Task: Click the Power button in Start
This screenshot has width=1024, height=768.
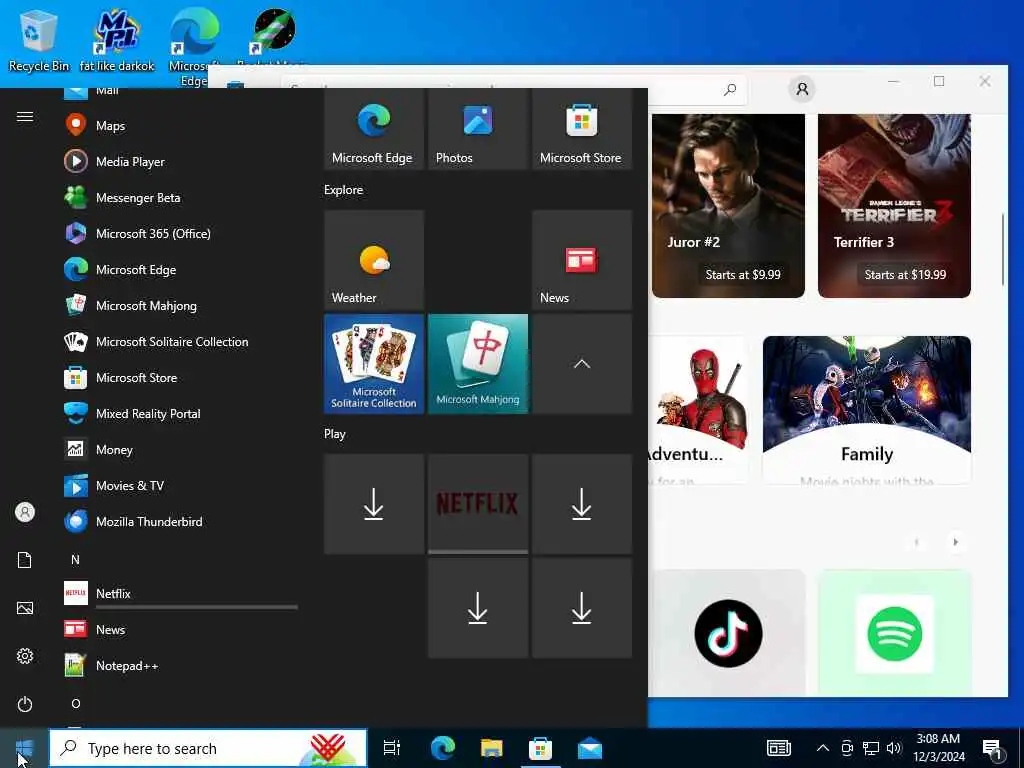Action: pos(25,704)
